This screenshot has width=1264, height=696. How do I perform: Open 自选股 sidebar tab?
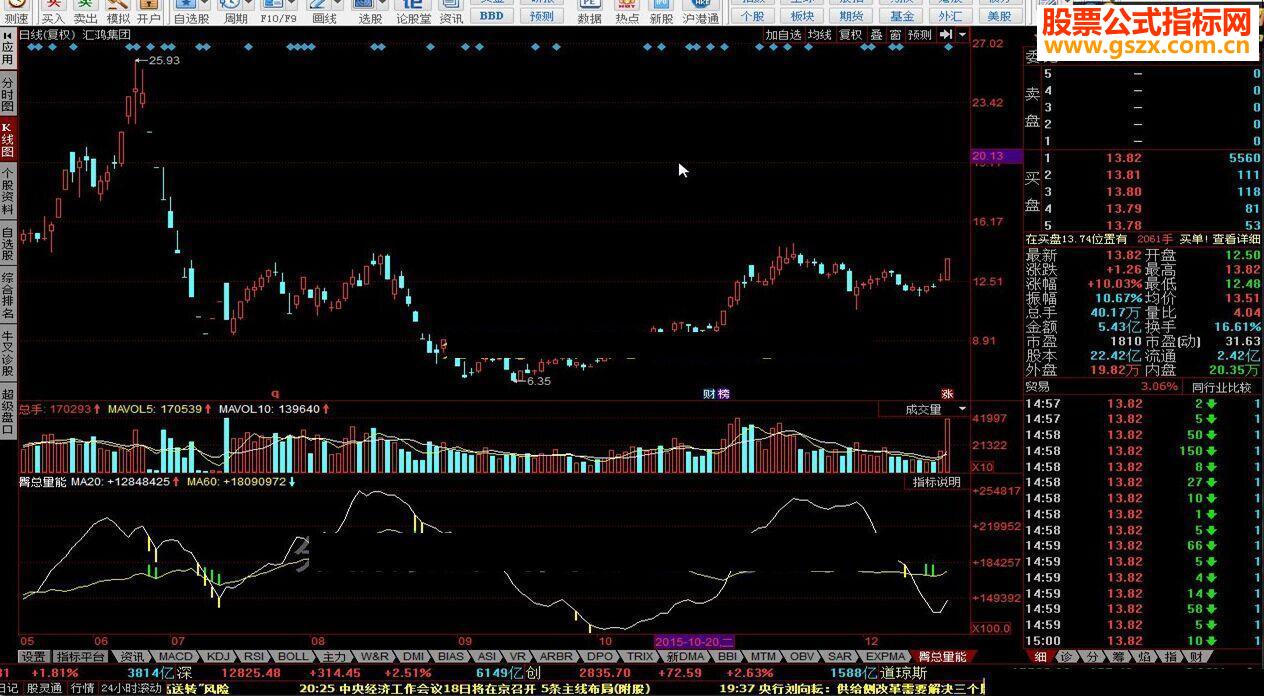coord(8,243)
